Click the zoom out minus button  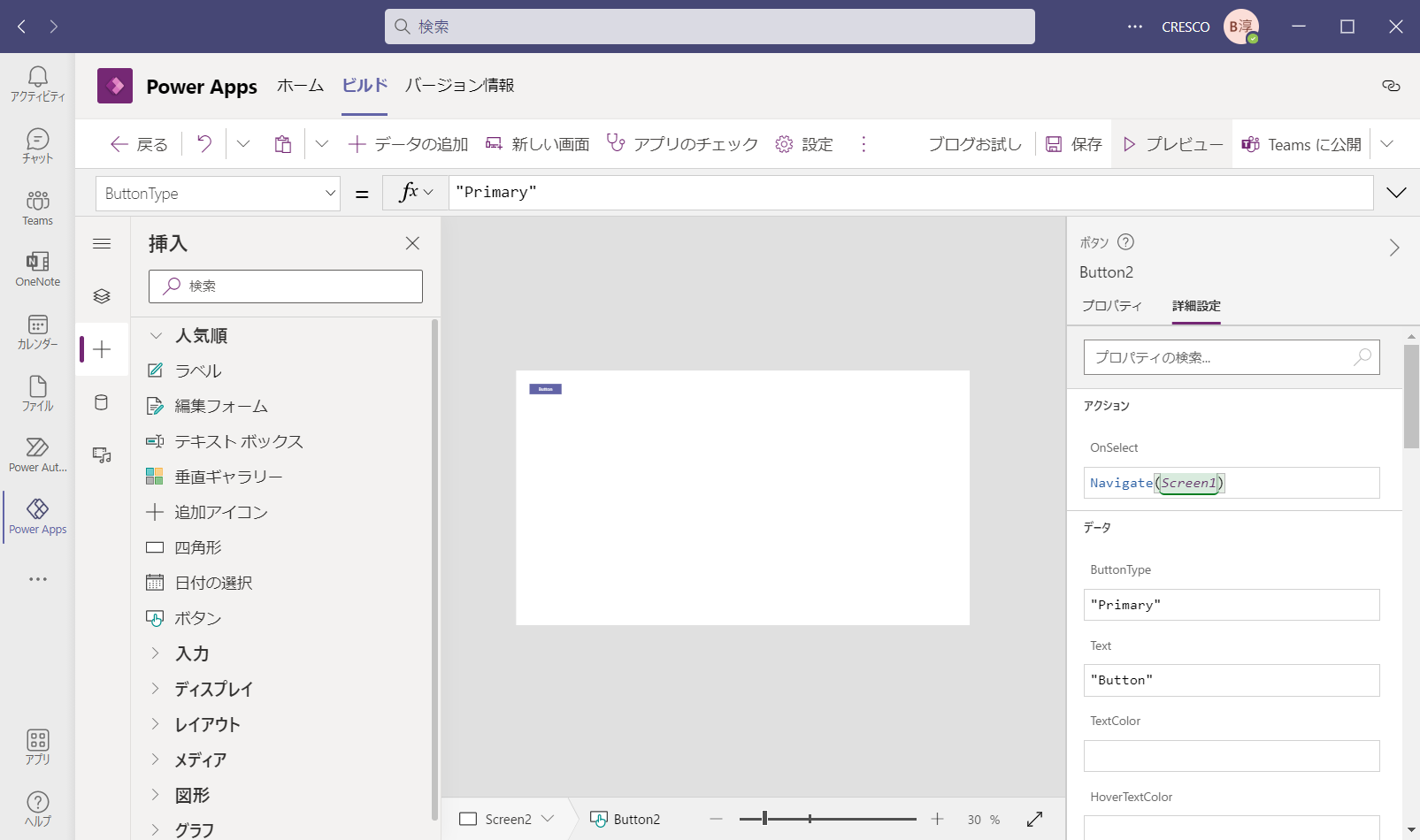point(716,820)
